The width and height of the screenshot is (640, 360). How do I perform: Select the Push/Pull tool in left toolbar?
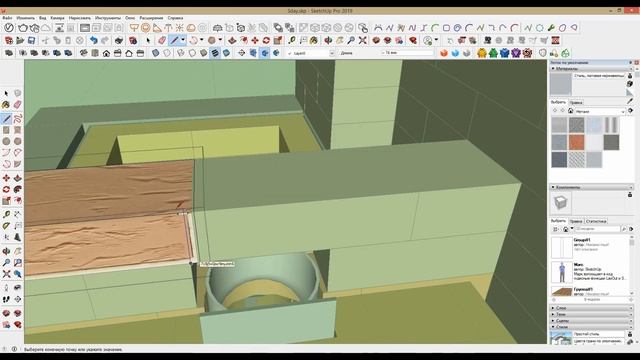[x=18, y=178]
